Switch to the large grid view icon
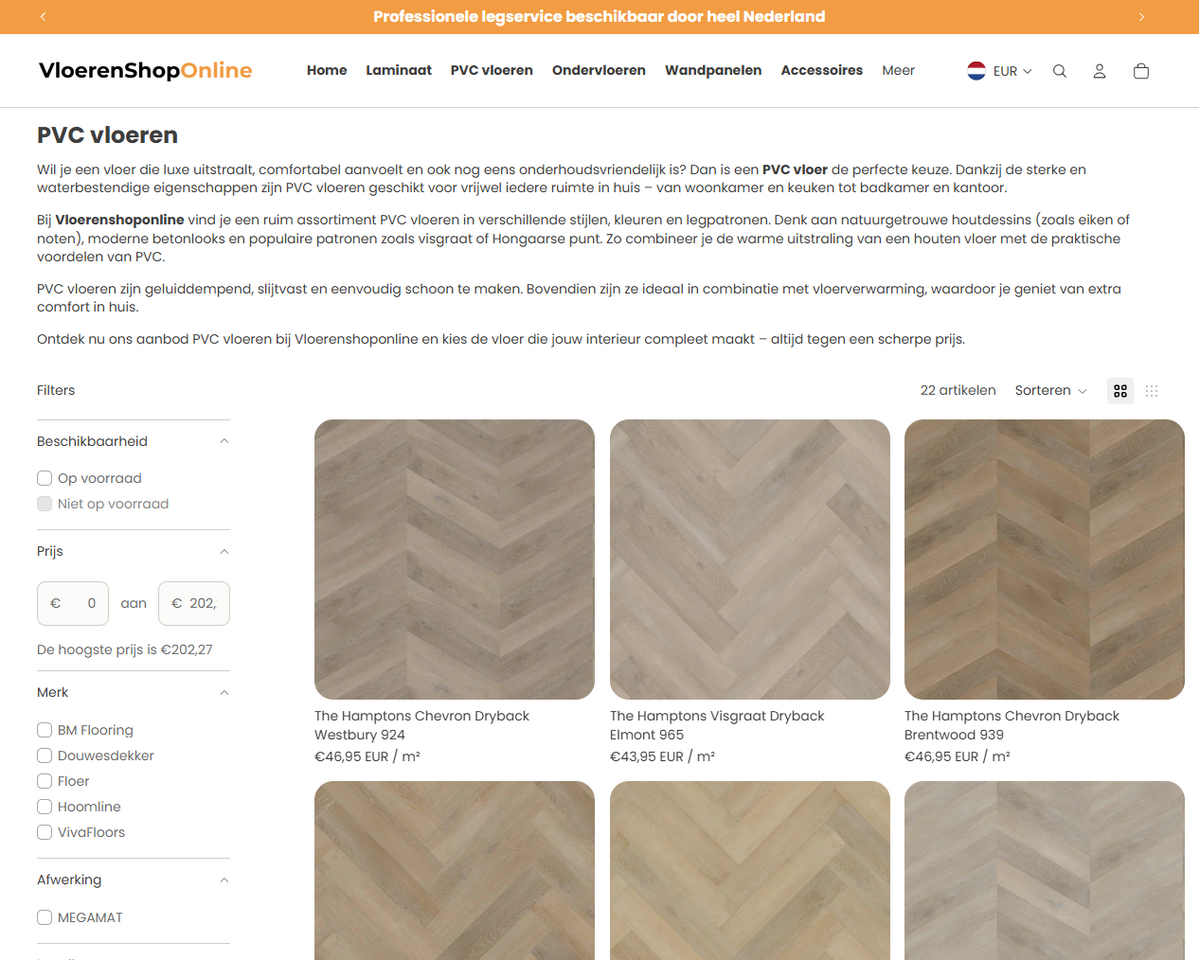The height and width of the screenshot is (960, 1200). 1120,391
